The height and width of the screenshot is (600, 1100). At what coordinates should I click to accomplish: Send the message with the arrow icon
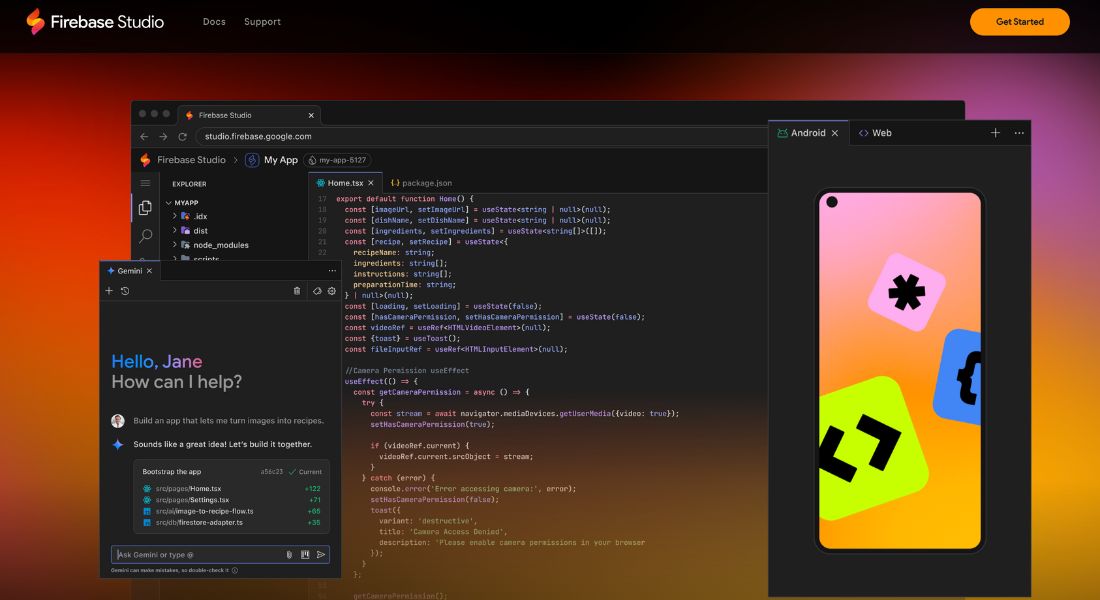pos(321,554)
